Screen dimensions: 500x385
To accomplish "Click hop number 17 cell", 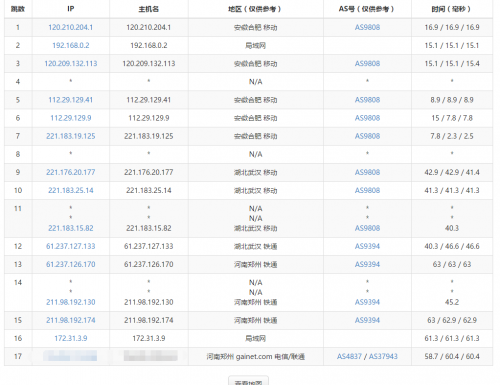I will click(18, 356).
